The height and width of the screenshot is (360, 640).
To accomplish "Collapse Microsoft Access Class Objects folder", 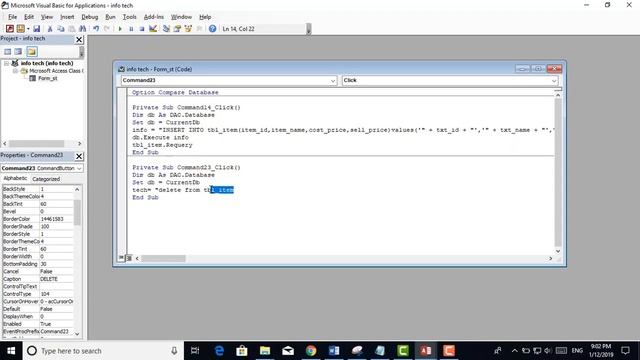I will point(15,71).
